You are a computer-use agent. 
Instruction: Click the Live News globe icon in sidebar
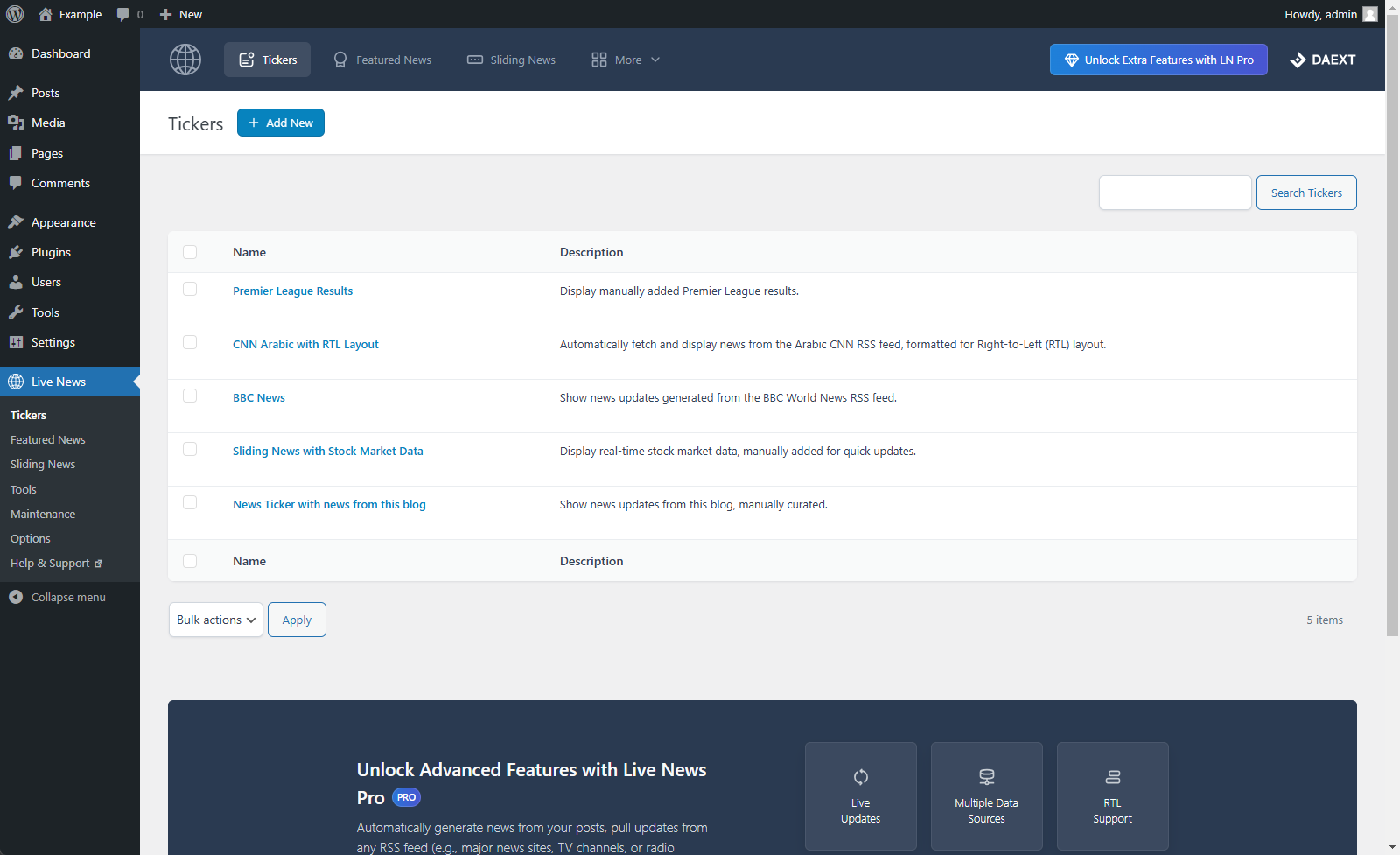16,382
